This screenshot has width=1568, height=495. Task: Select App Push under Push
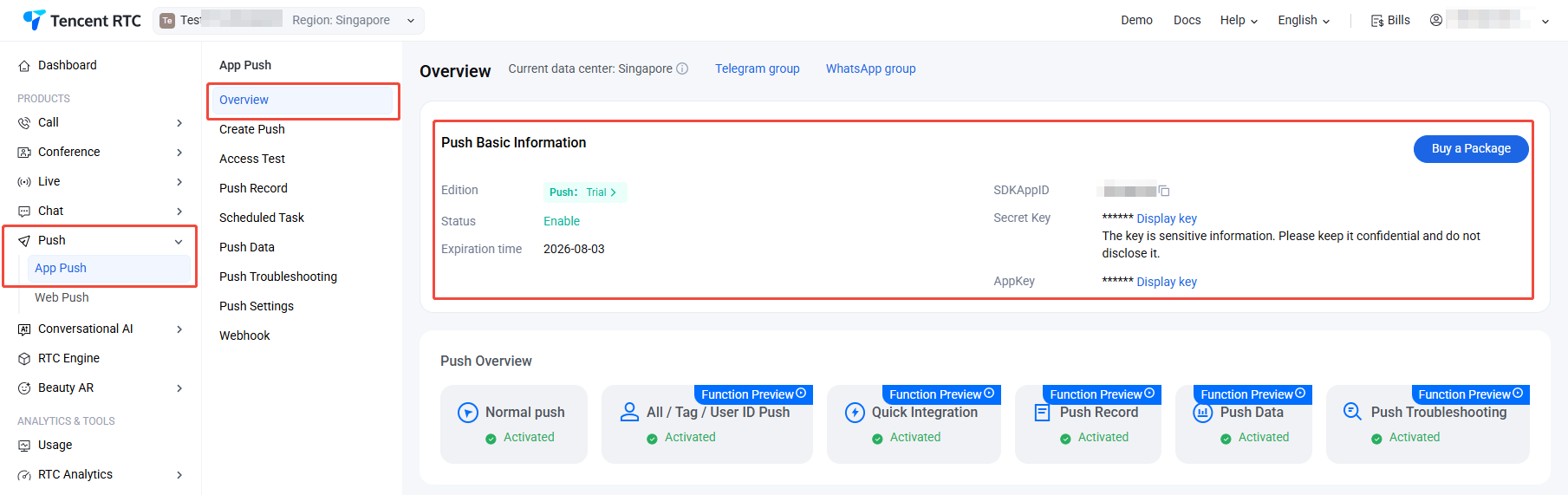click(x=109, y=268)
